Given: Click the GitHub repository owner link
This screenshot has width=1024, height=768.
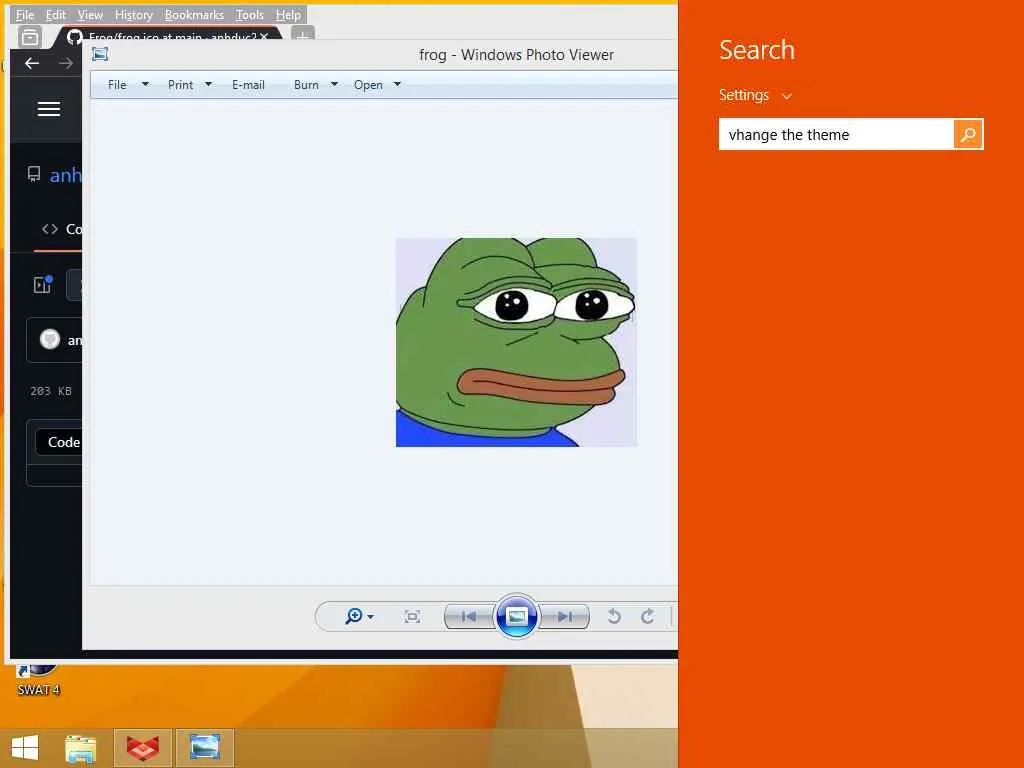Looking at the screenshot, I should [x=65, y=175].
